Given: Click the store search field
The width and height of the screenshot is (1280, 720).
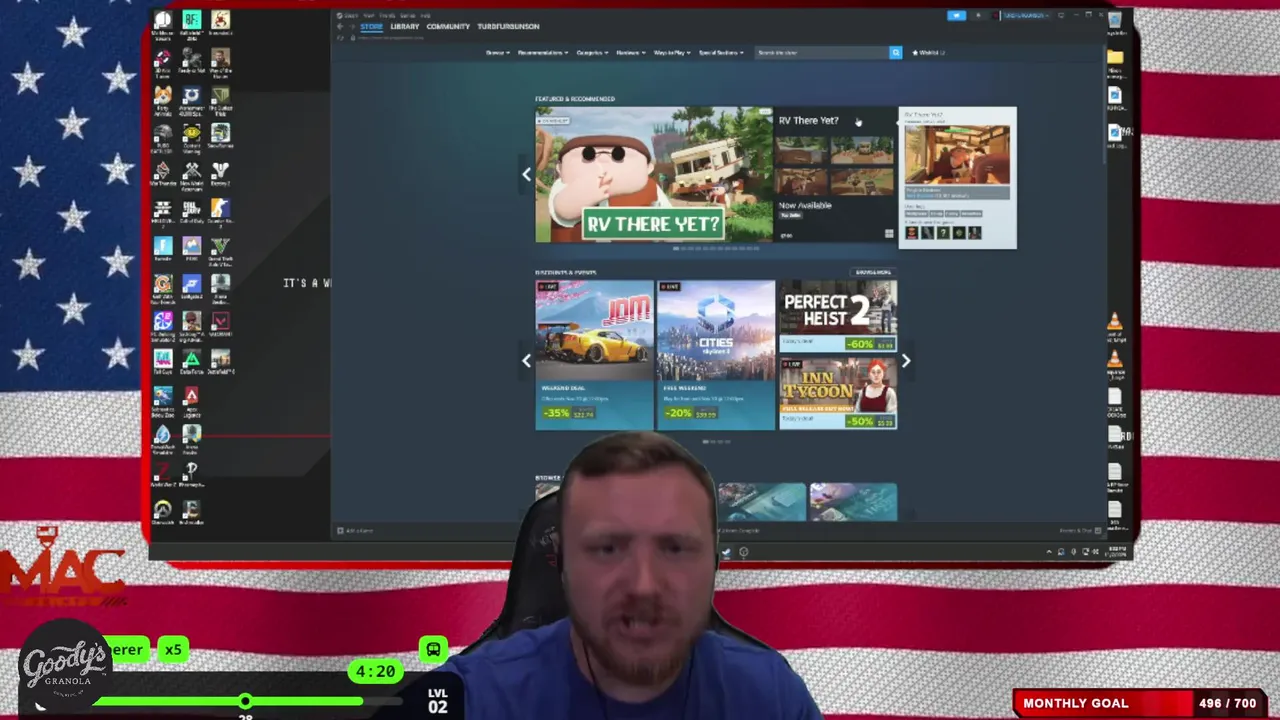Looking at the screenshot, I should [x=822, y=52].
